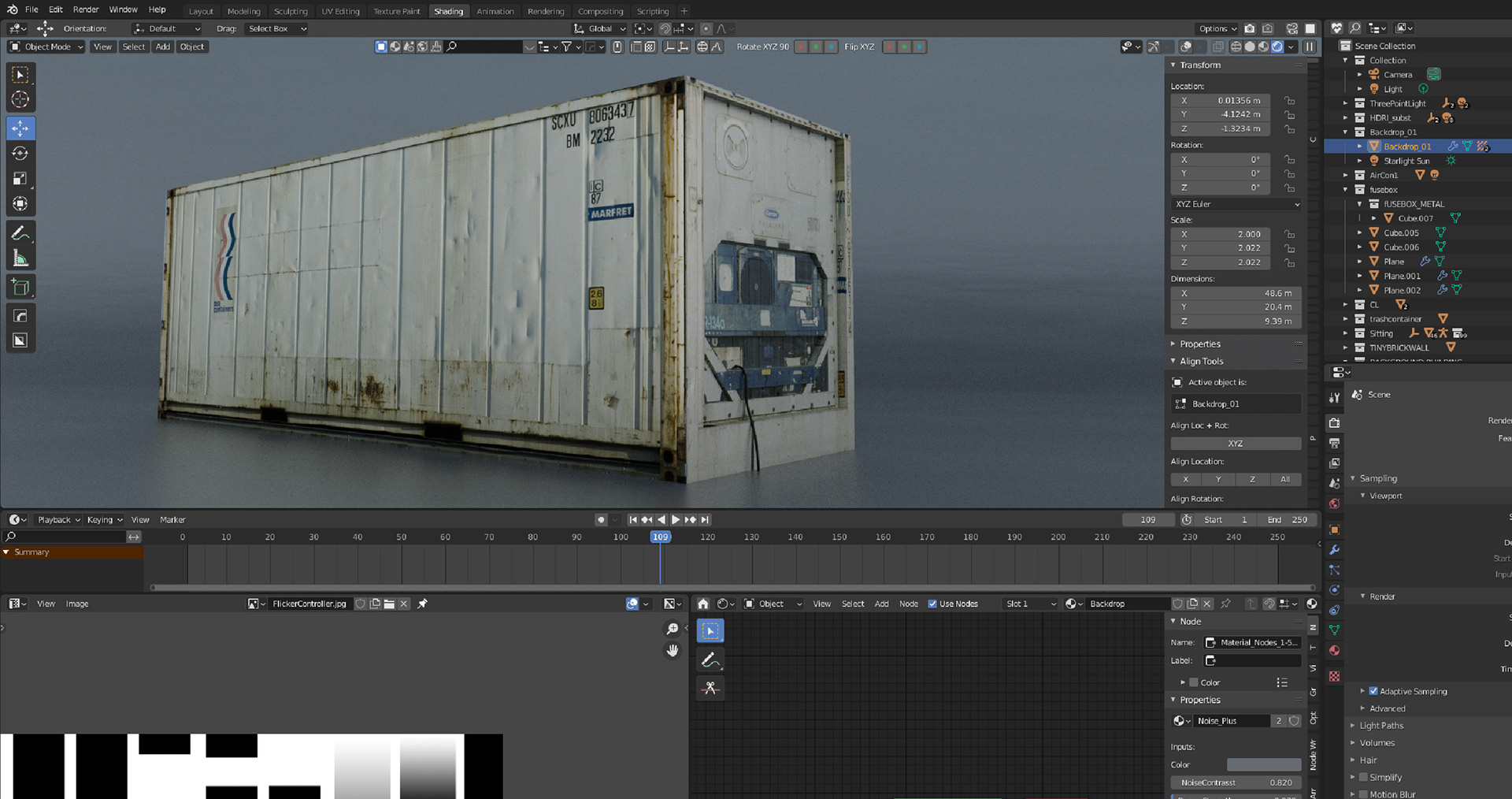Viewport: 1512px width, 799px height.
Task: Switch to the Compositing workspace tab
Action: [600, 11]
